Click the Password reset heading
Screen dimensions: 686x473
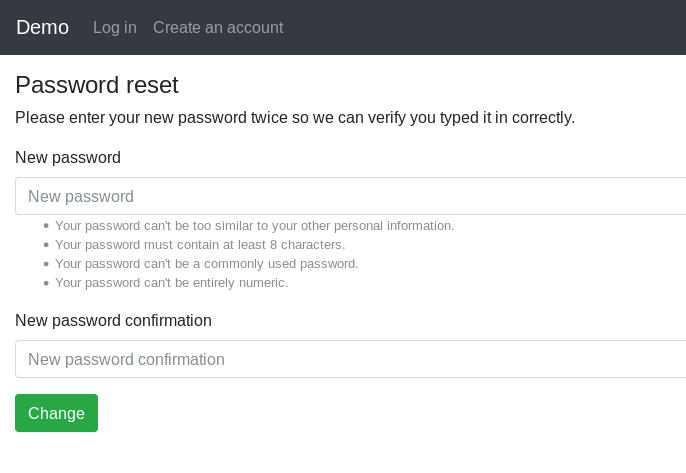[97, 85]
